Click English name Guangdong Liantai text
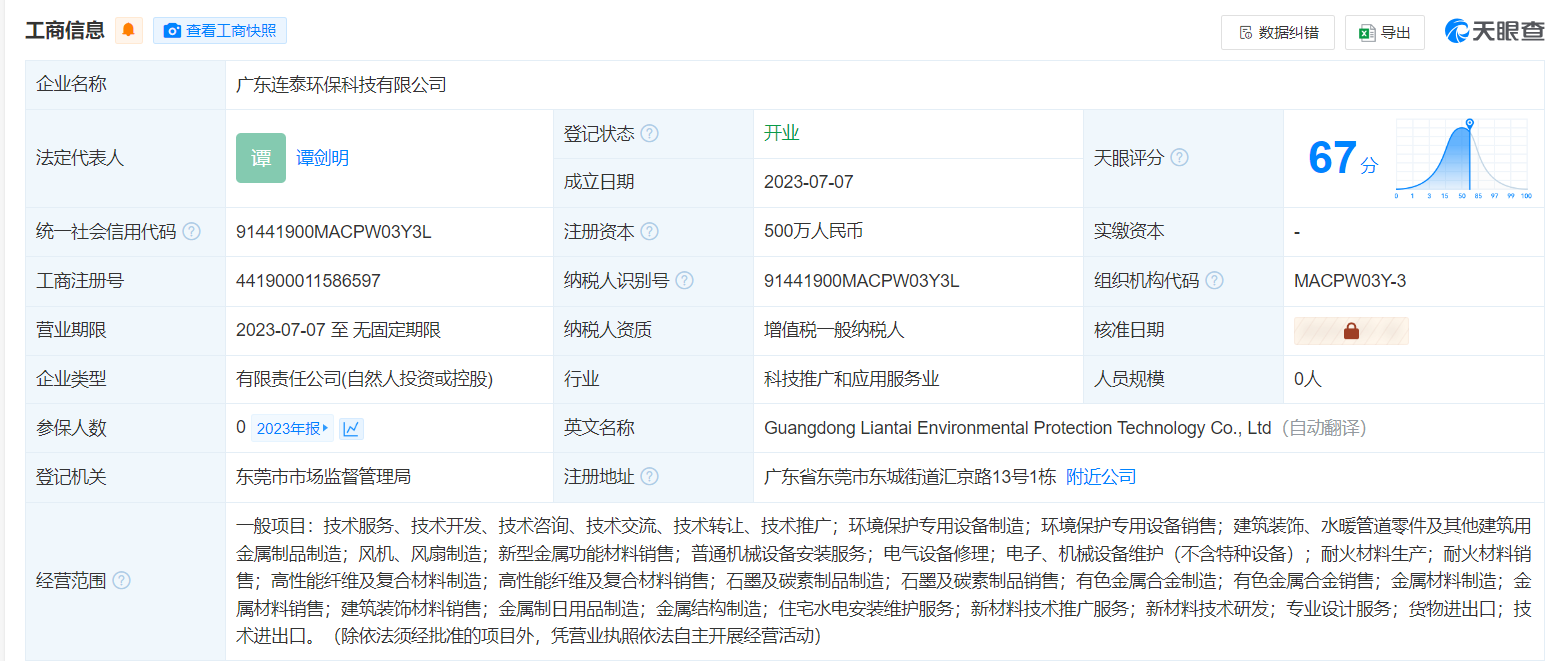 (x=1017, y=428)
